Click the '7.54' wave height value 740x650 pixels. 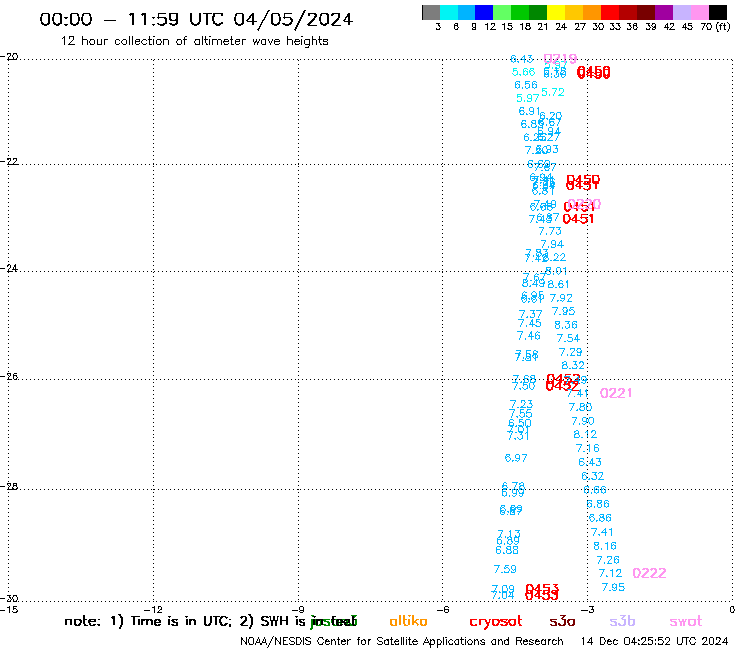[x=568, y=338]
